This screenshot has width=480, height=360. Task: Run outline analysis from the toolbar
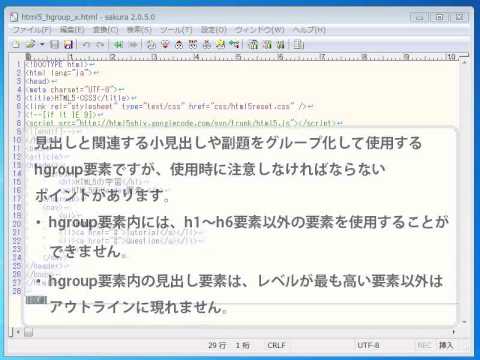[234, 44]
